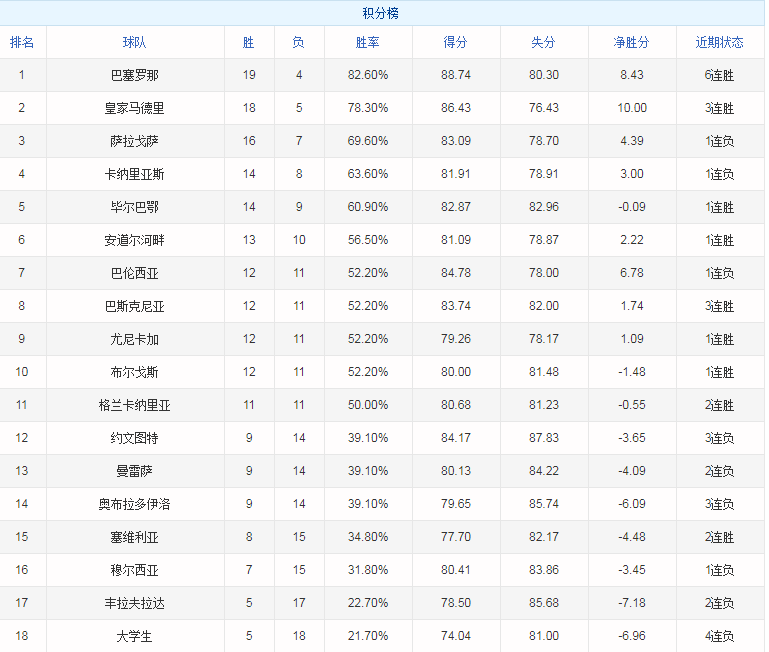Select team name 安道尔河畔
This screenshot has width=769, height=652.
click(134, 240)
